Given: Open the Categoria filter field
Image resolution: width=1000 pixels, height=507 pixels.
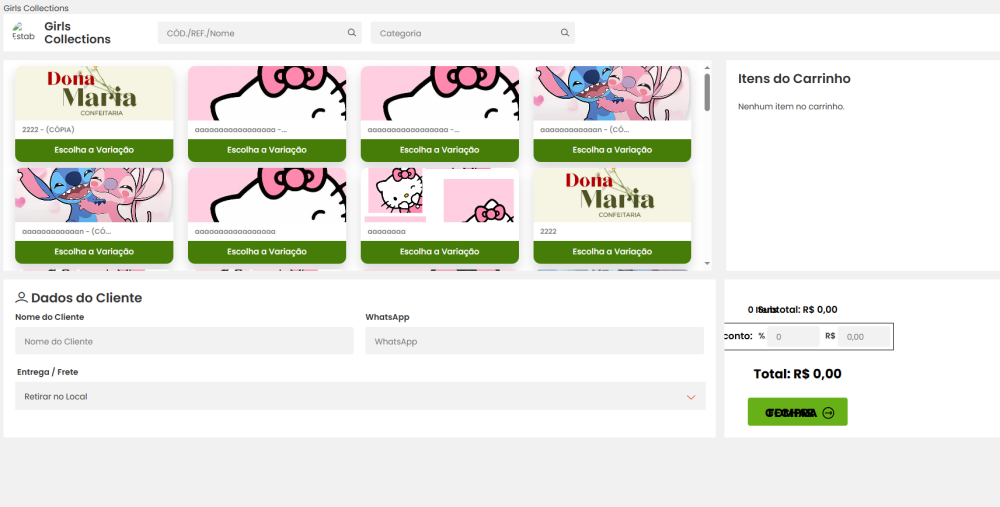Looking at the screenshot, I should [x=465, y=33].
